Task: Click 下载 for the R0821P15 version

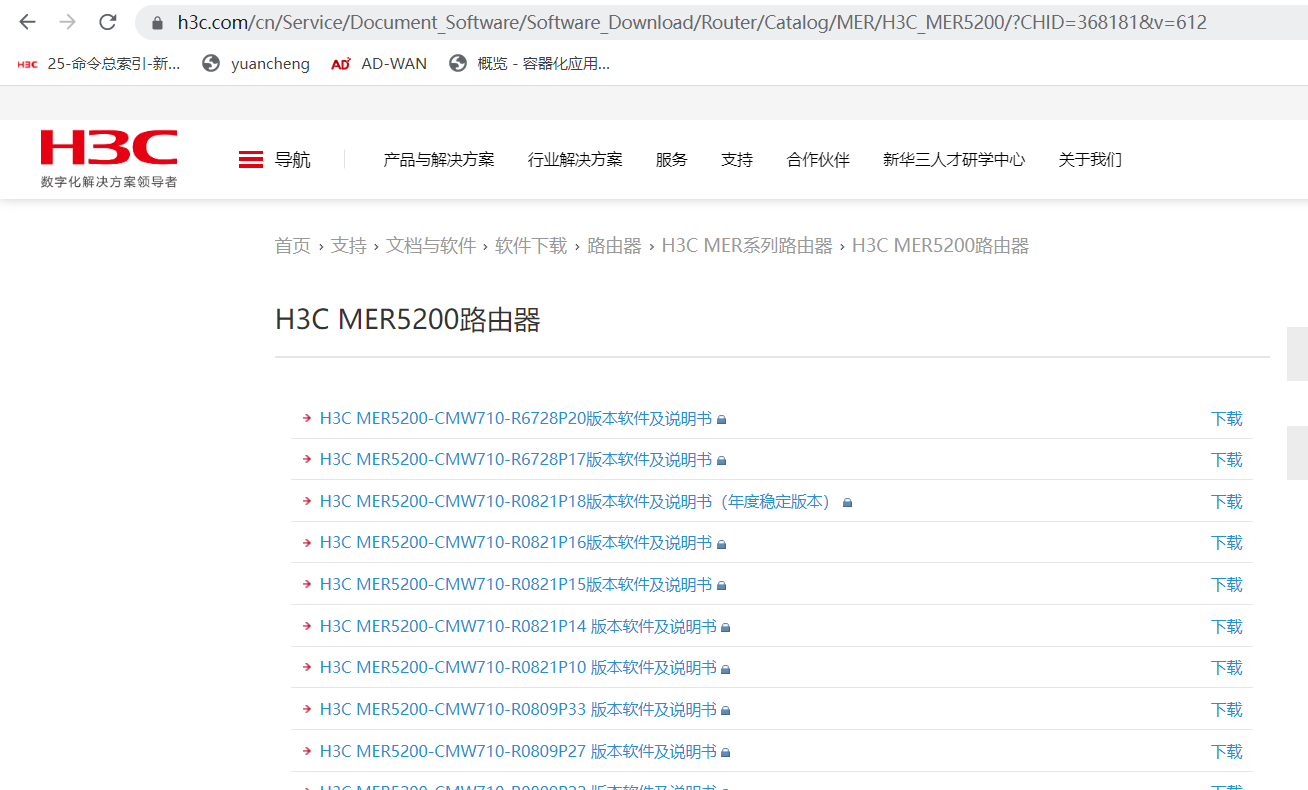Action: (1226, 585)
